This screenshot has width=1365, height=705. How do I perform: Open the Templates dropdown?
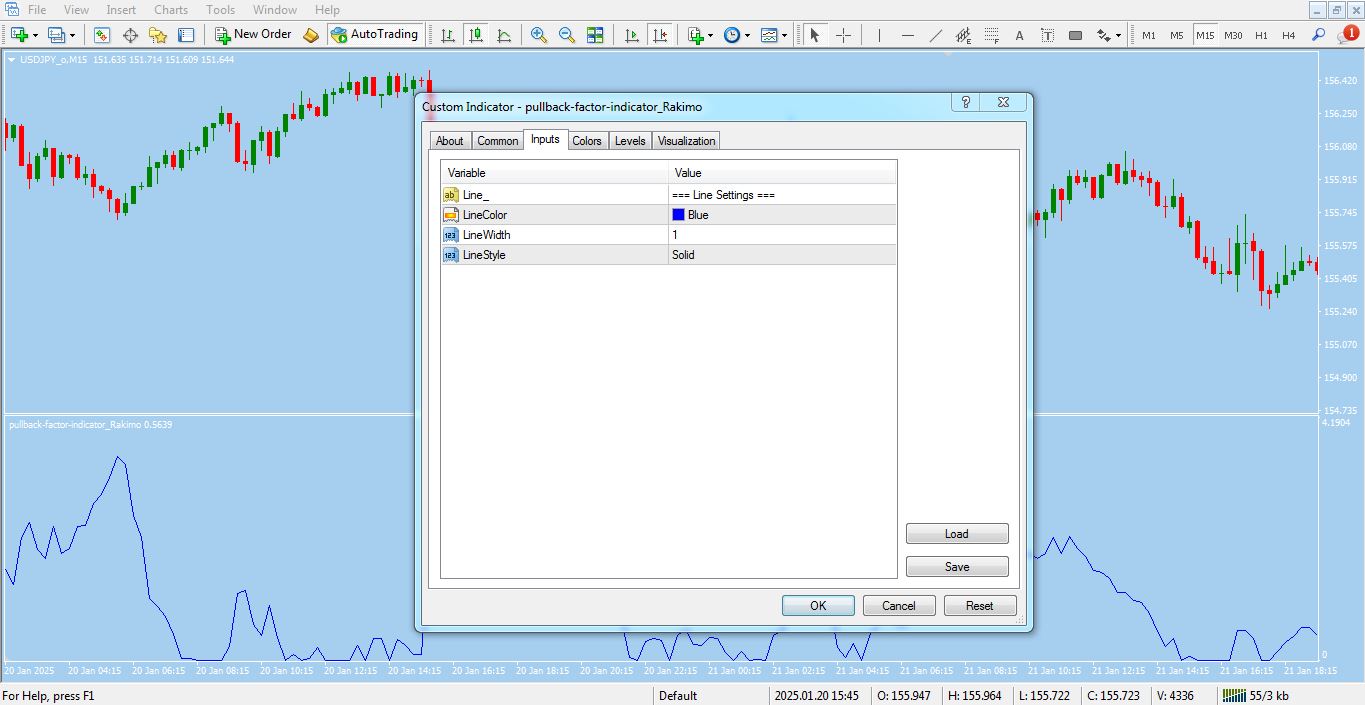[x=784, y=35]
